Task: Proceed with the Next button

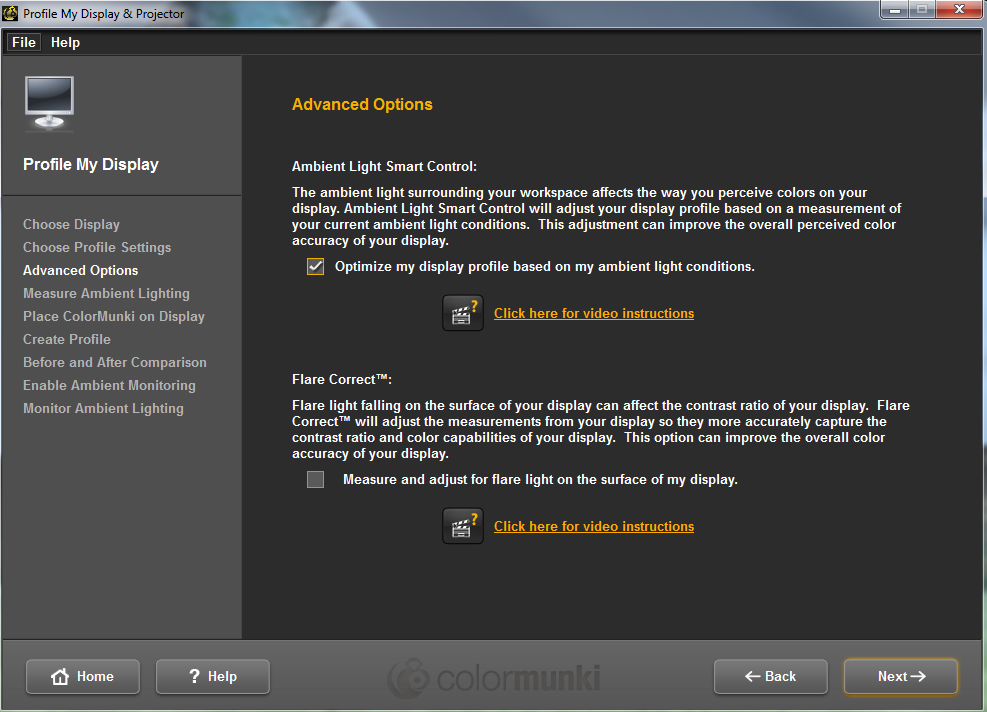Action: click(x=901, y=676)
